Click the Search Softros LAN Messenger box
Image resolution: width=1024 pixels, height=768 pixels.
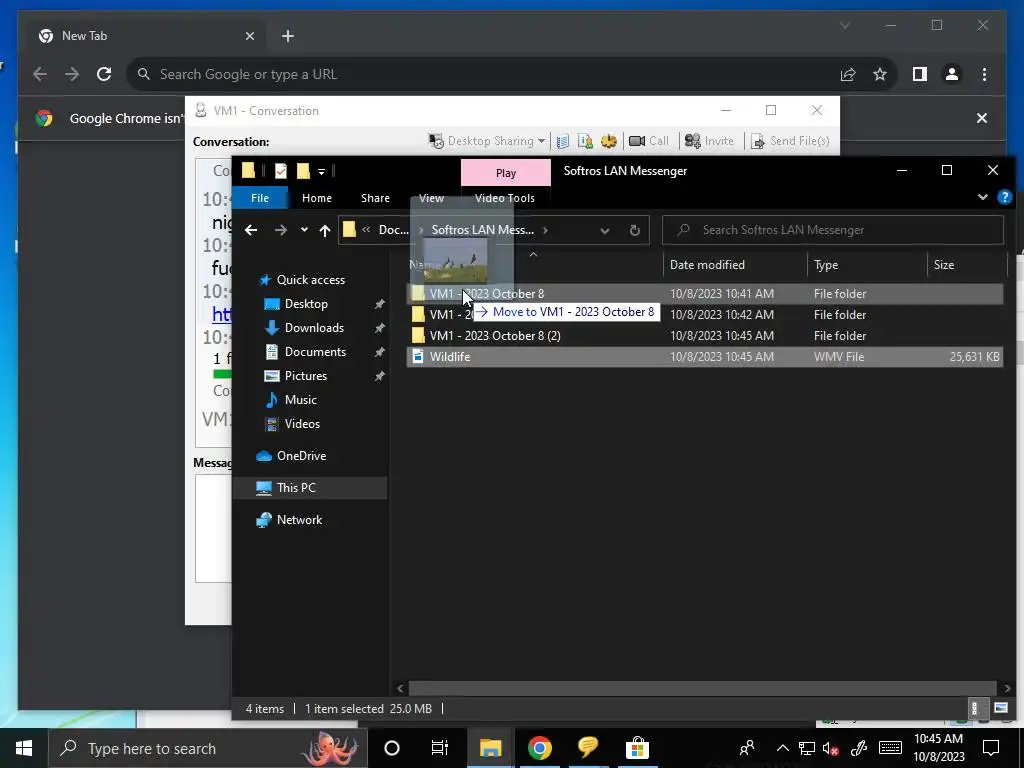(x=833, y=230)
